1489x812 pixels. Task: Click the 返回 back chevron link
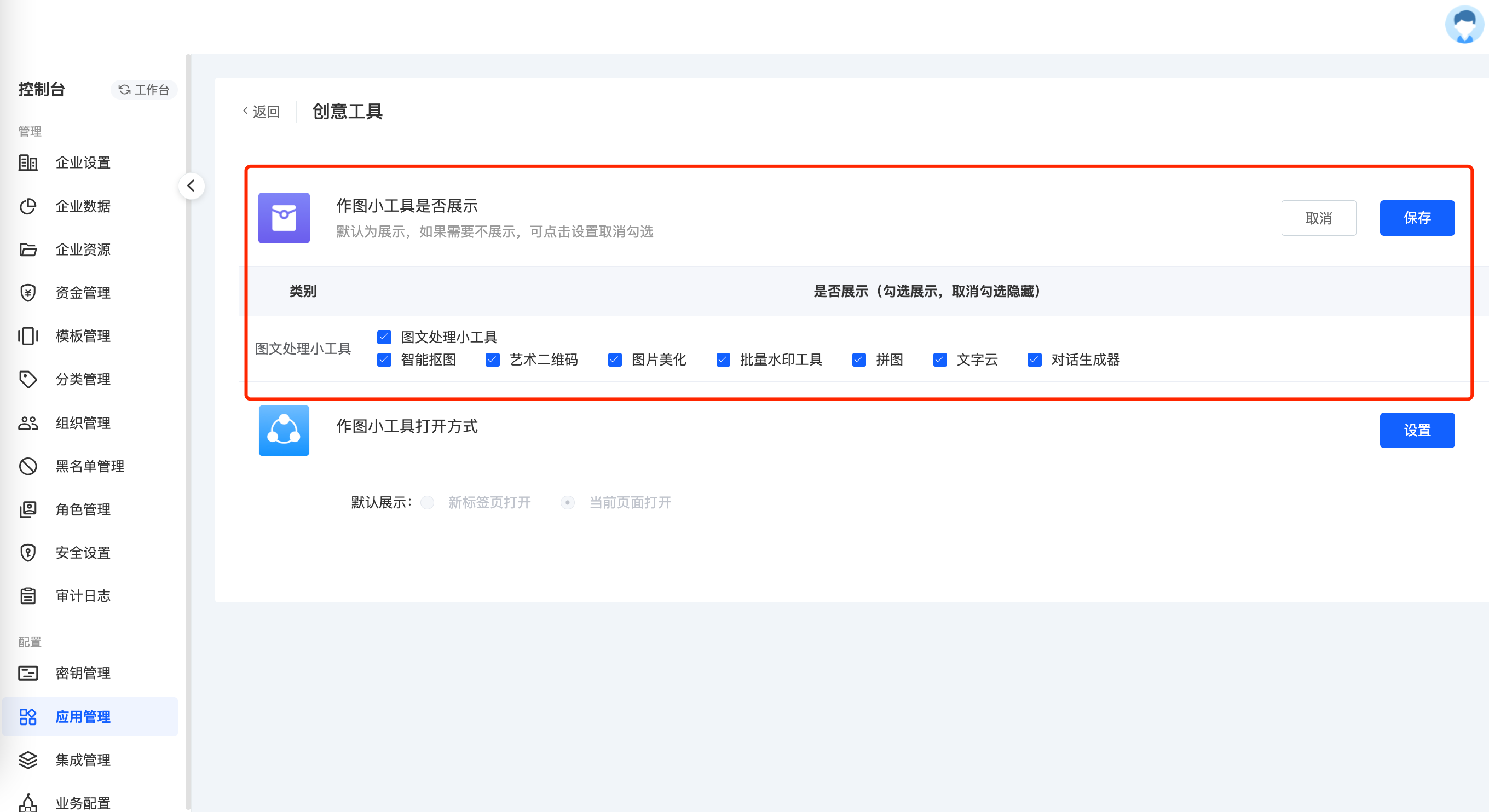[261, 112]
